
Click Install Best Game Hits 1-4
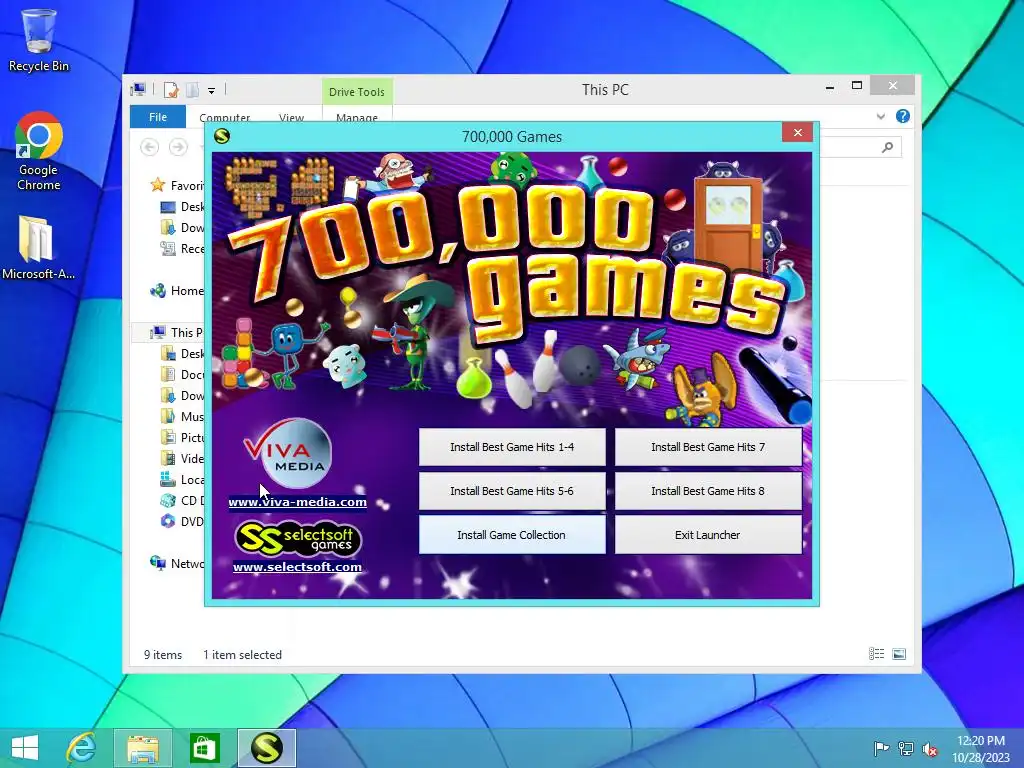[x=512, y=447]
